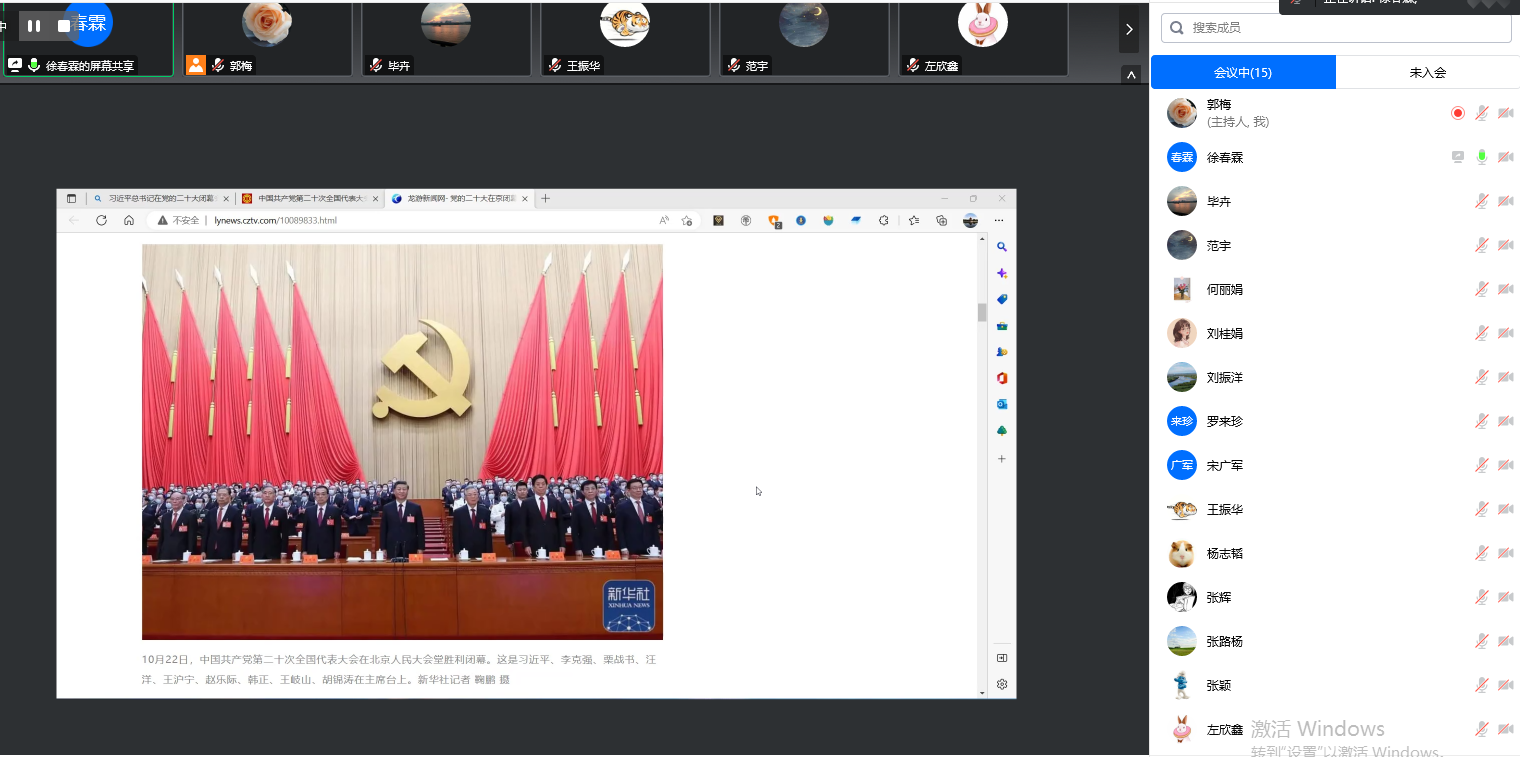Click the muted camera icon beside 毕卉
Screen dimensions: 1520x757
tap(1505, 201)
